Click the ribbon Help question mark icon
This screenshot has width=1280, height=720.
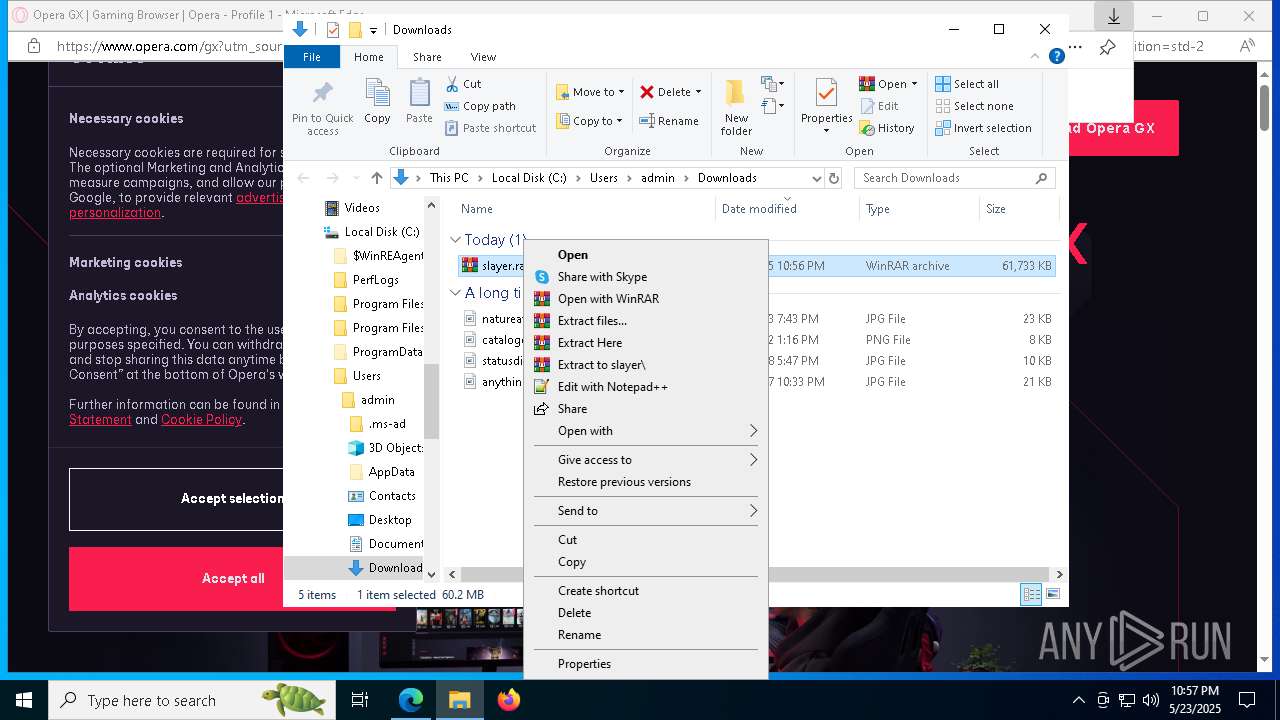pyautogui.click(x=1056, y=57)
